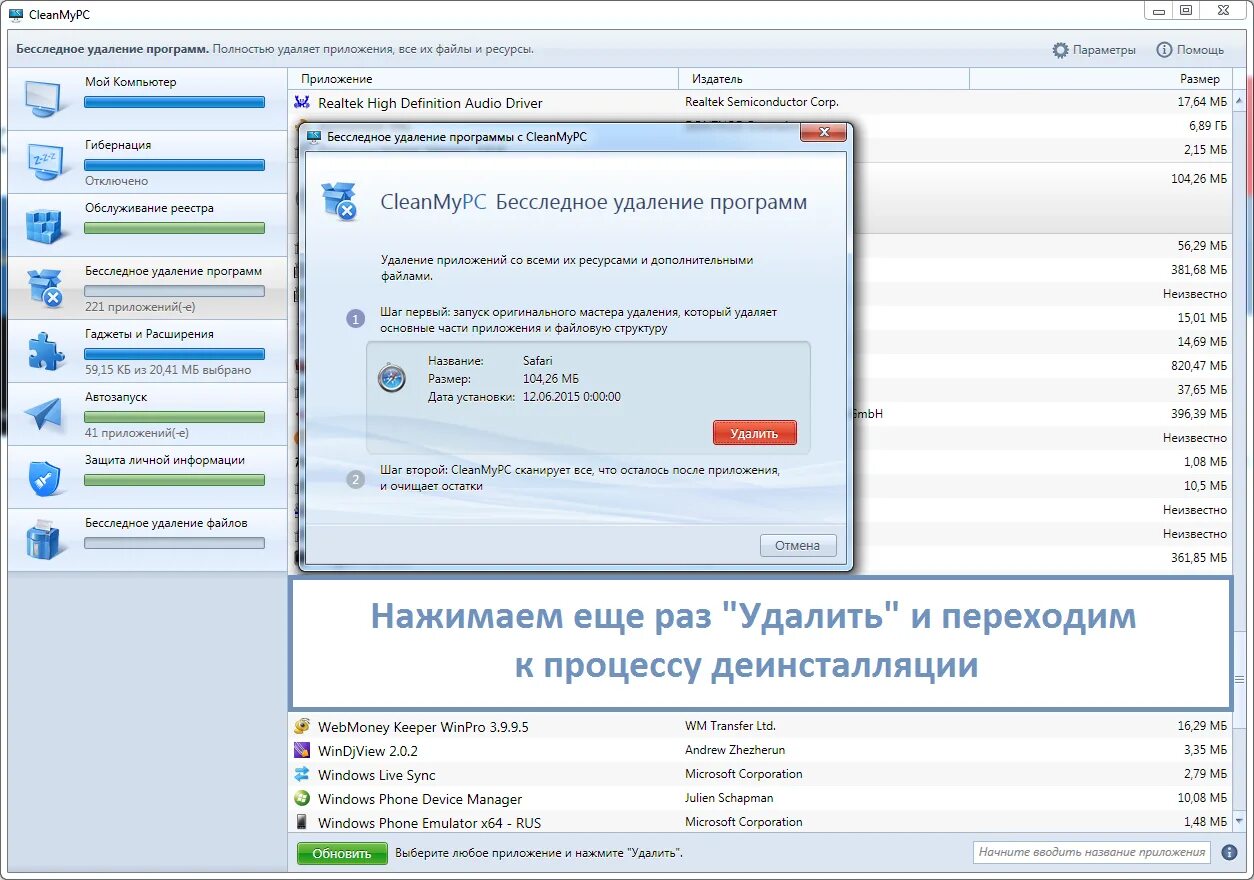
Task: Click the 104,26 МБ size in dialog
Action: (x=550, y=378)
